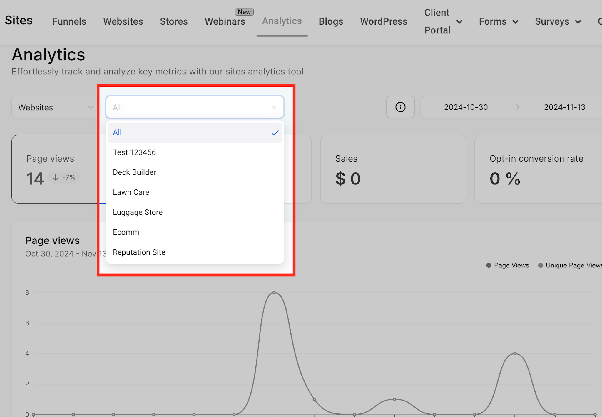602x417 pixels.
Task: Open the WordPress tab
Action: 384,22
